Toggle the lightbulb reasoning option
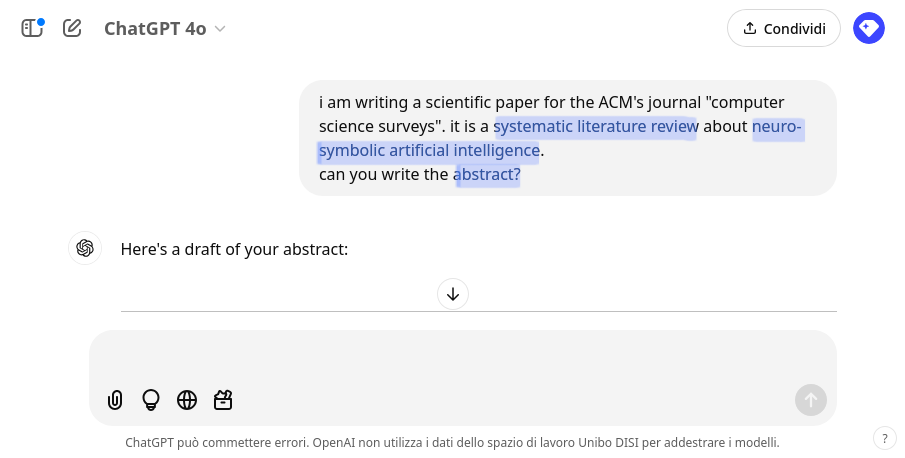This screenshot has height=458, width=905. [x=151, y=400]
